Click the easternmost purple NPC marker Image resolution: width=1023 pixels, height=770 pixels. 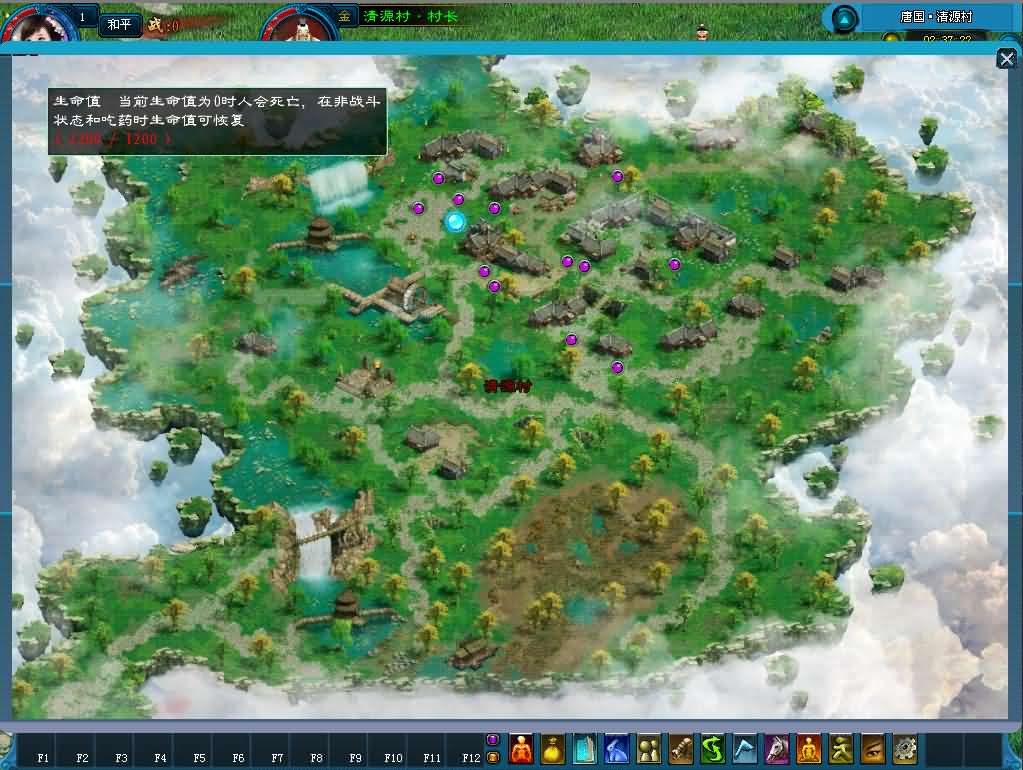click(675, 264)
